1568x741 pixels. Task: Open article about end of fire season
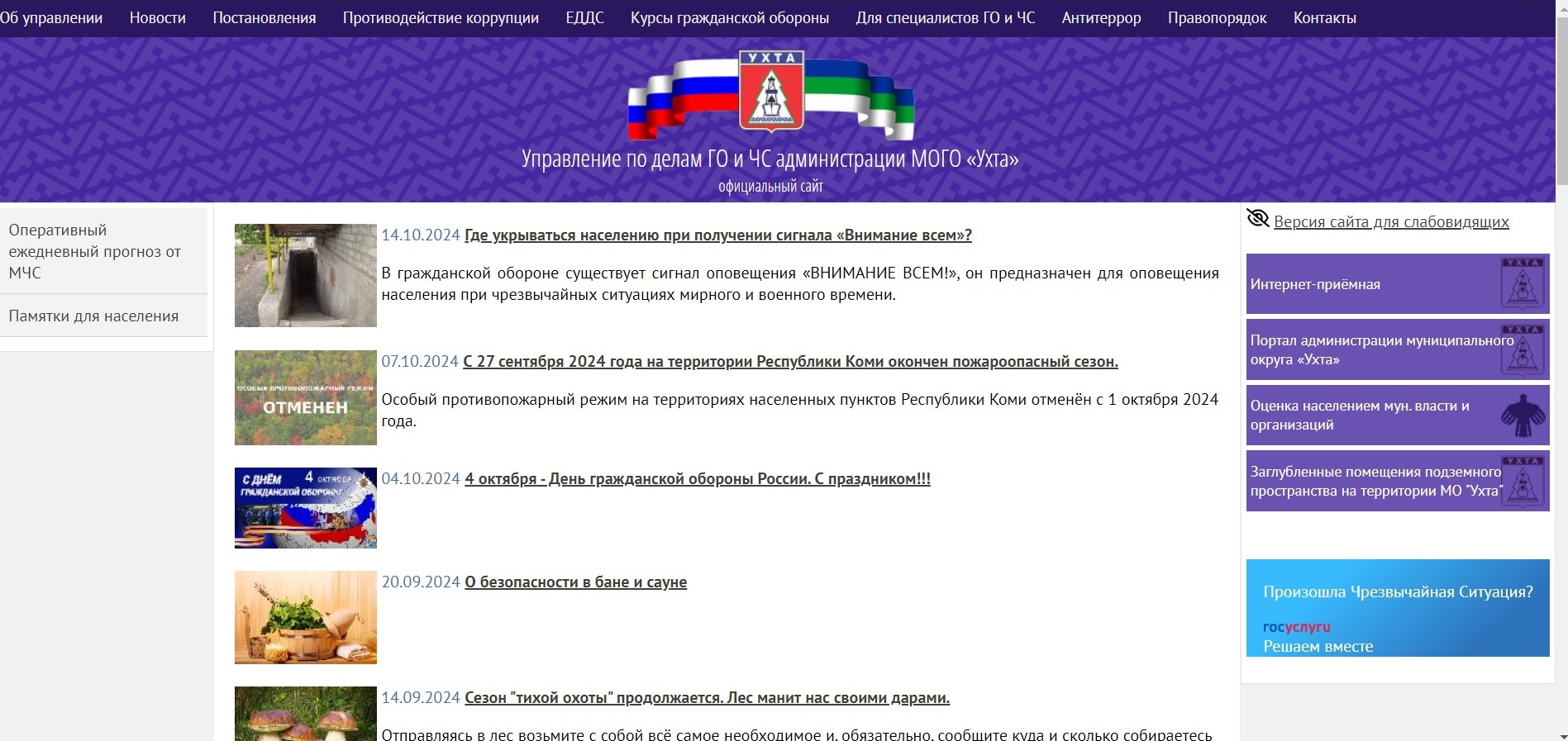point(790,362)
